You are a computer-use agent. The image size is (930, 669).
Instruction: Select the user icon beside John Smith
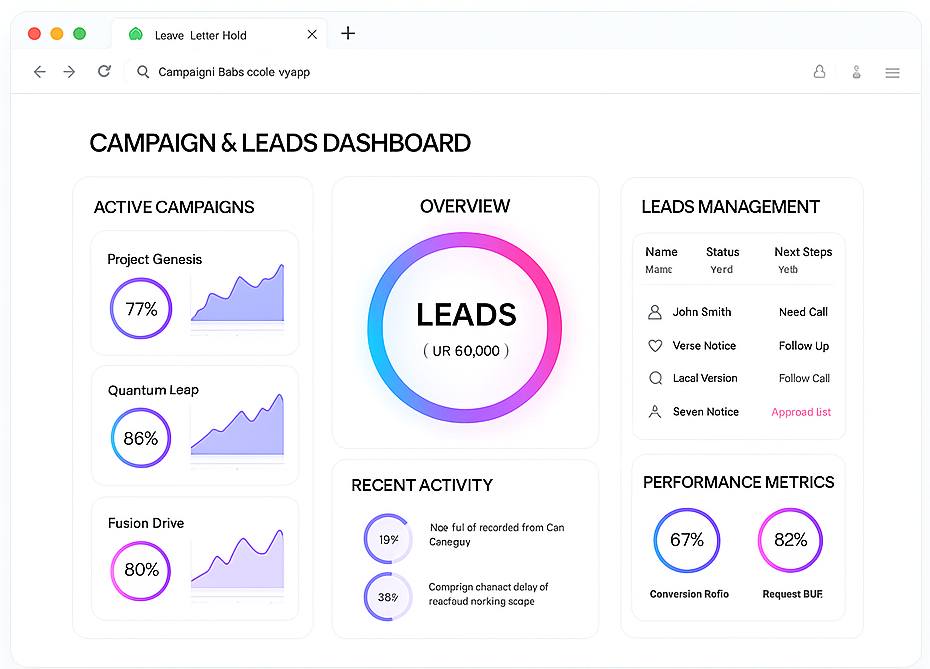(655, 312)
